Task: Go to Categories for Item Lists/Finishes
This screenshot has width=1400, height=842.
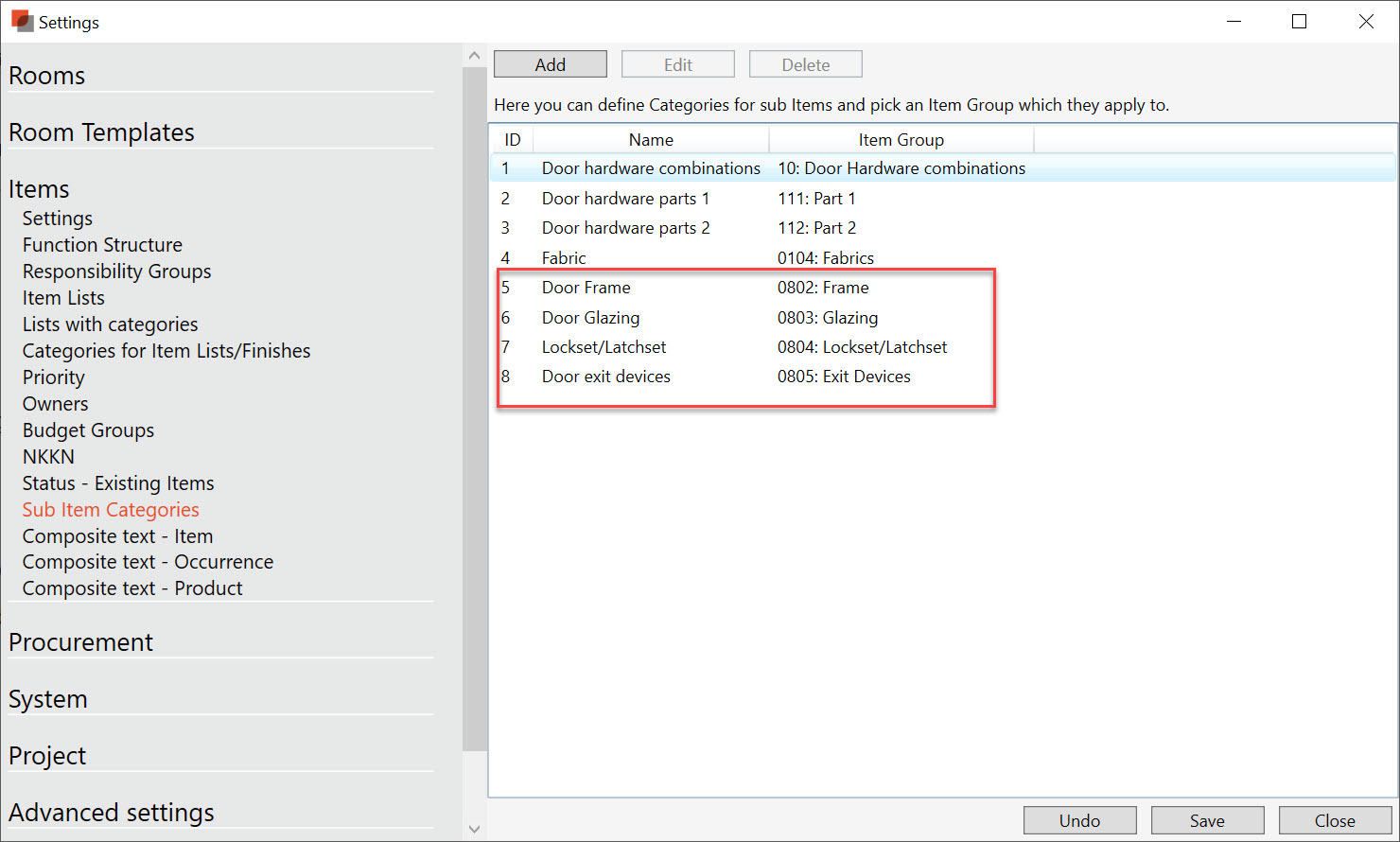Action: click(x=166, y=351)
